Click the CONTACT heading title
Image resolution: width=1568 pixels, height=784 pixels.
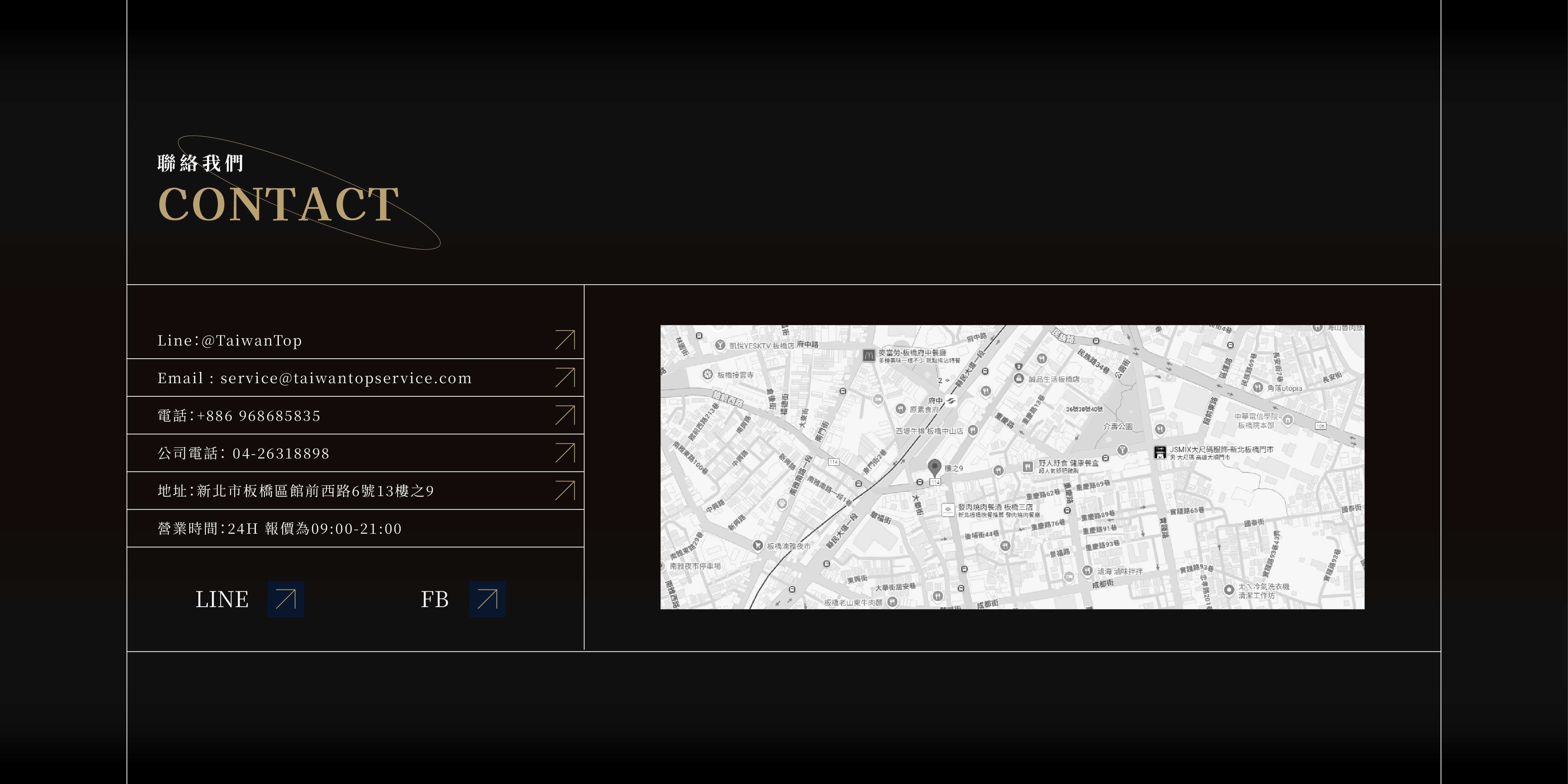point(278,204)
